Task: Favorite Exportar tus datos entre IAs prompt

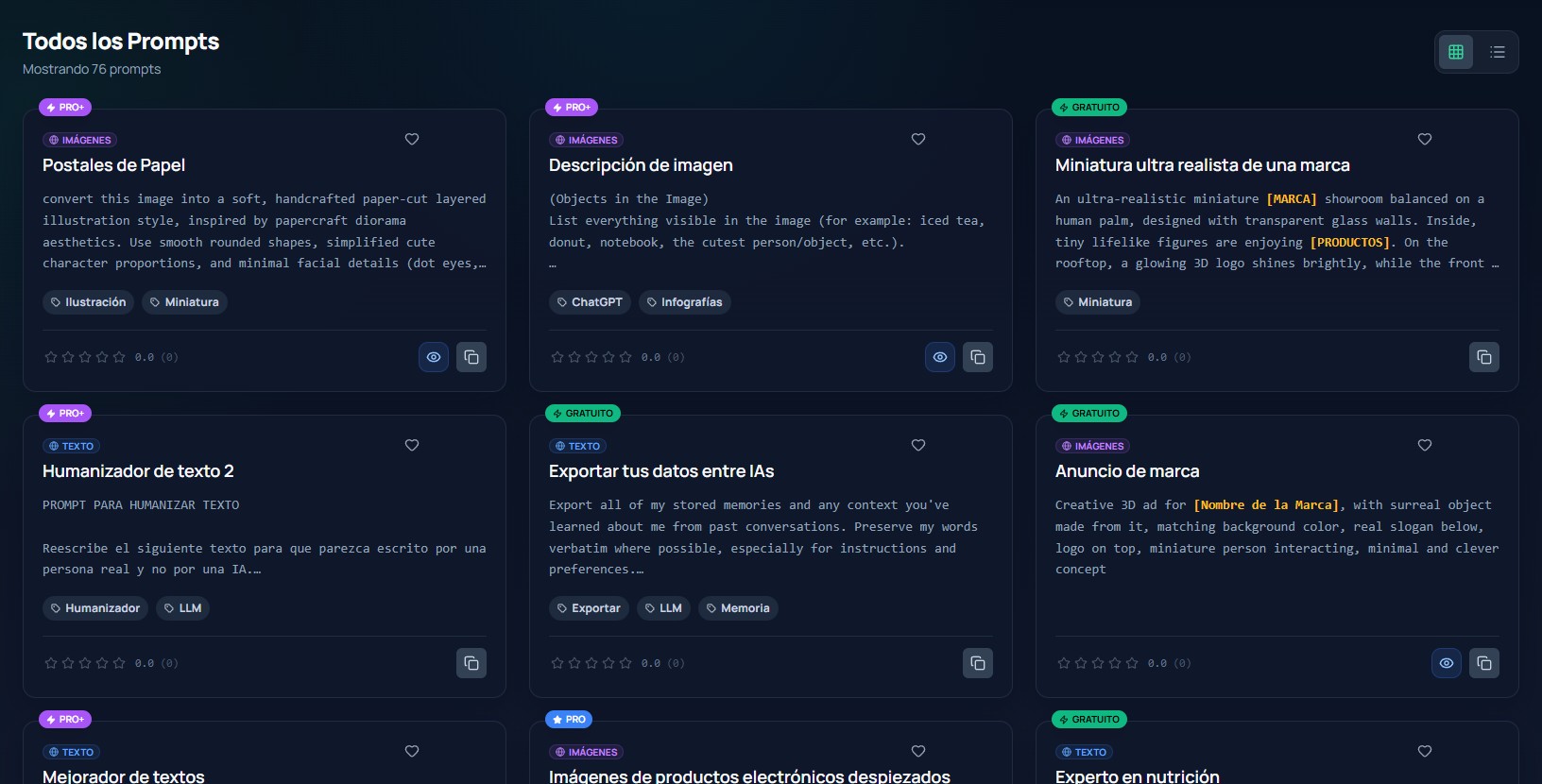Action: [918, 445]
